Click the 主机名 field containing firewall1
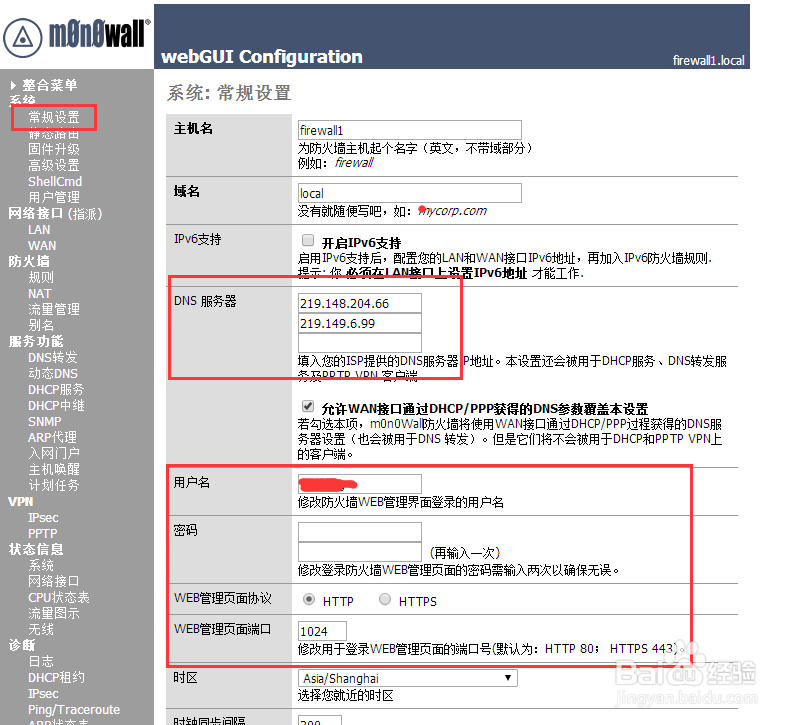The width and height of the screenshot is (802, 725). (410, 130)
